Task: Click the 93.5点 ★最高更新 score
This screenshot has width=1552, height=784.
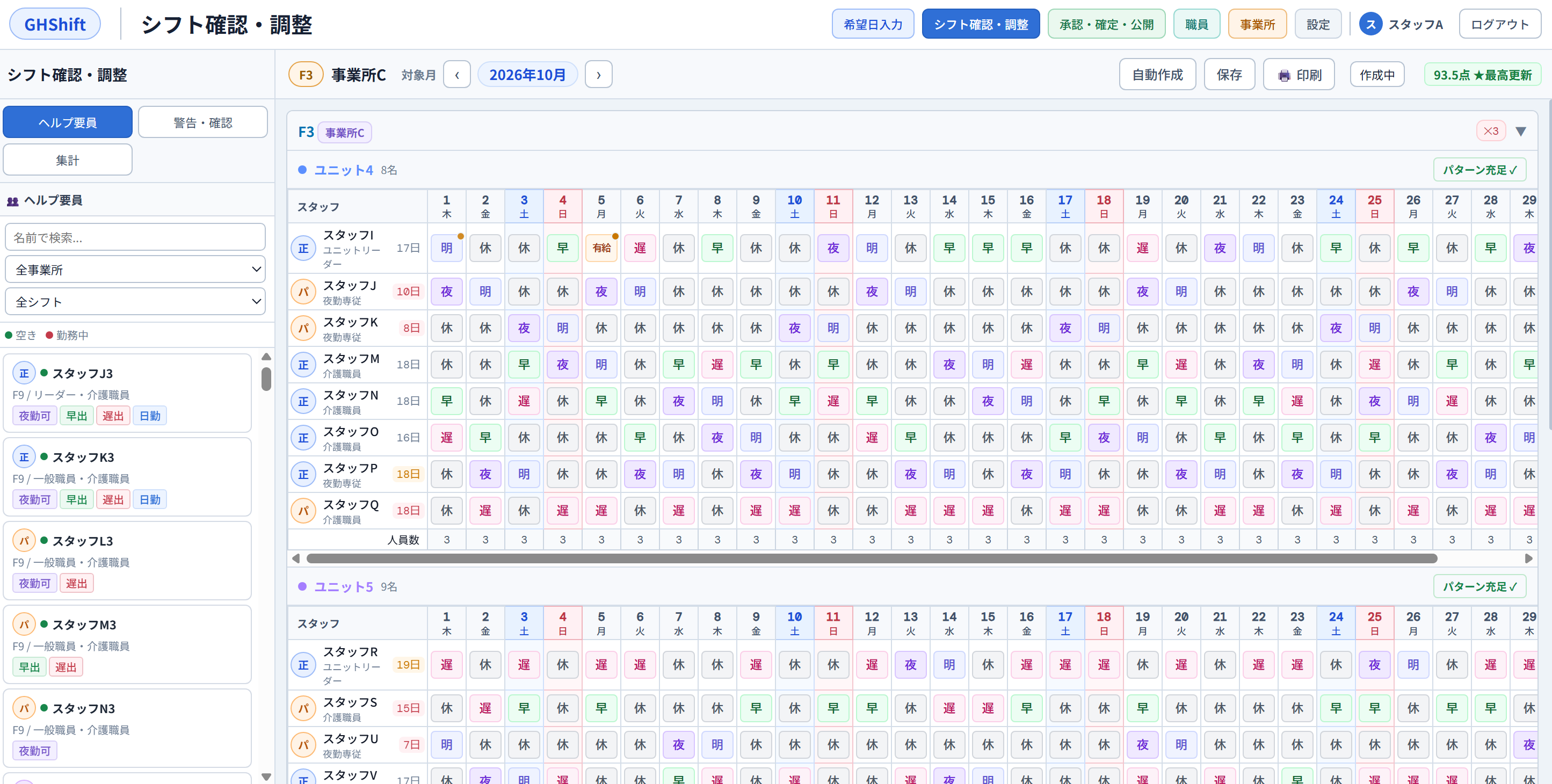Action: point(1483,75)
